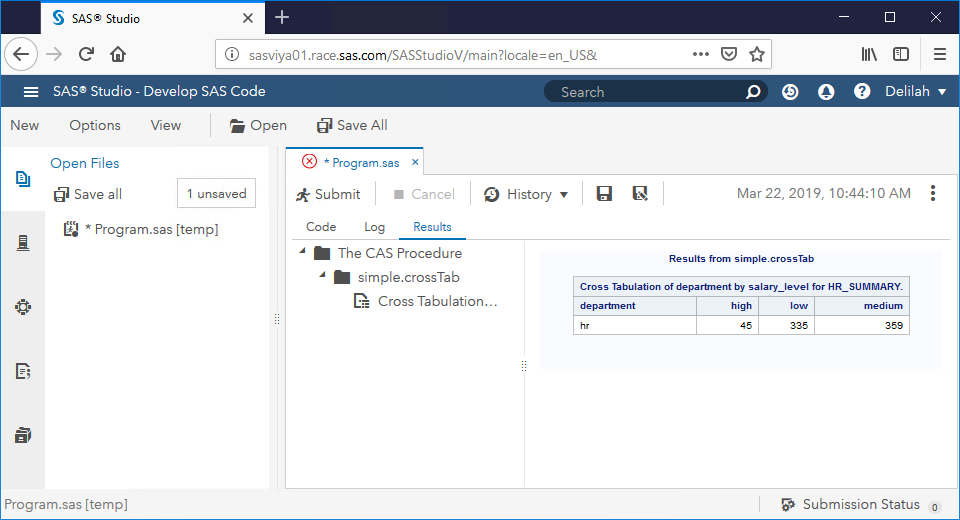The image size is (960, 520).
Task: Select the simple.crossTab folder
Action: tap(397, 277)
